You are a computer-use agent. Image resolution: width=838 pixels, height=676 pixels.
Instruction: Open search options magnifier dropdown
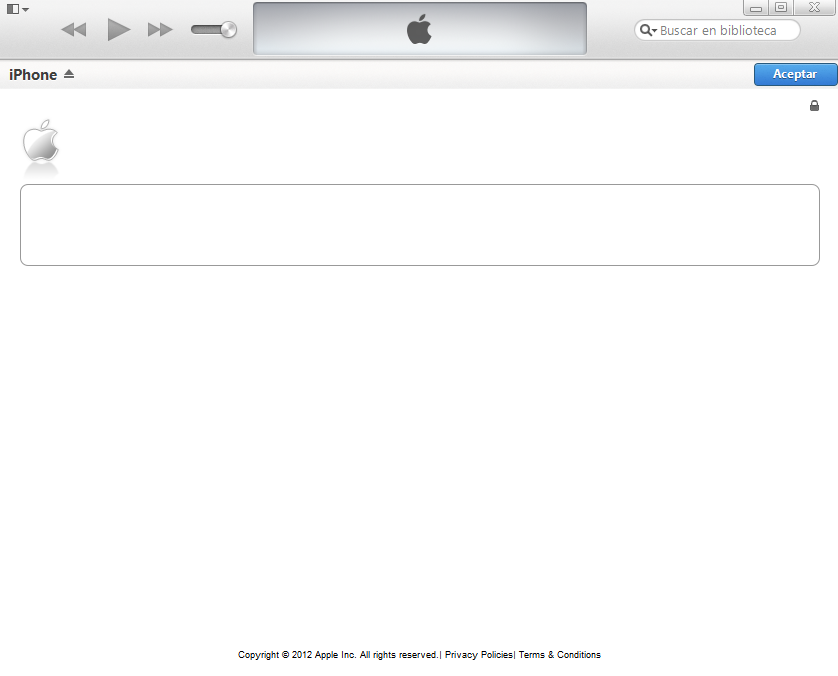pos(648,30)
